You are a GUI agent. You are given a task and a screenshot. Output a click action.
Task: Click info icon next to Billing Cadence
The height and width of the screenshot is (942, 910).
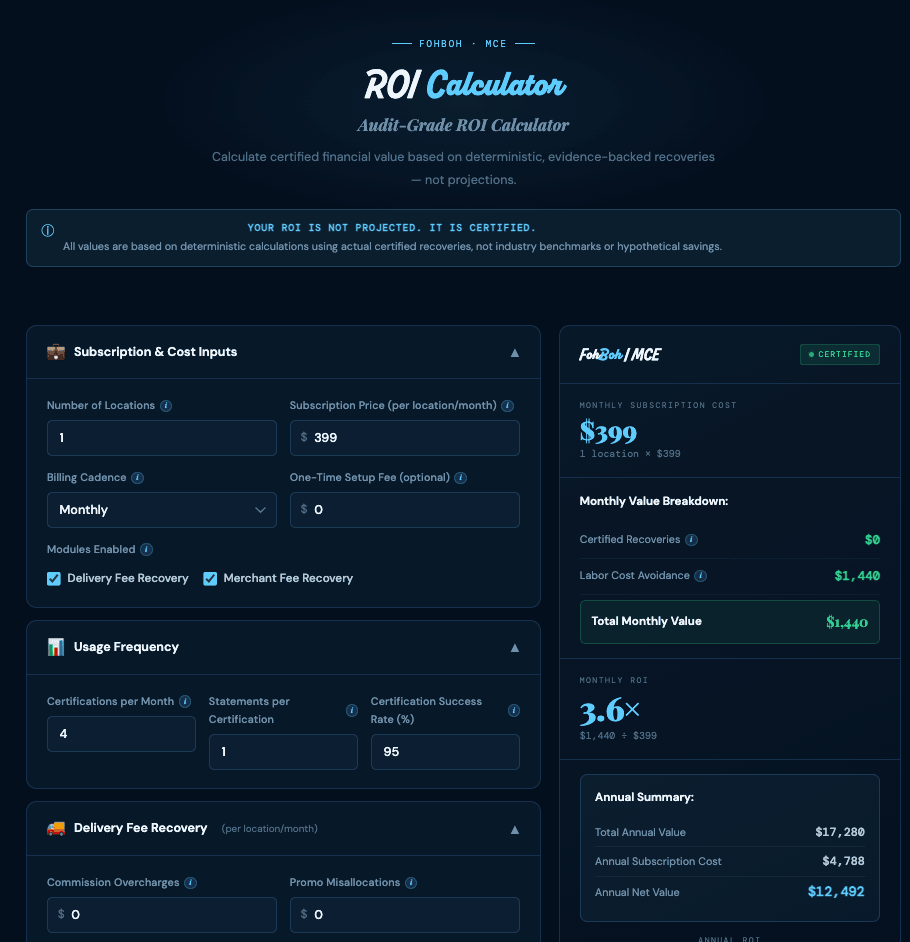[x=138, y=478]
